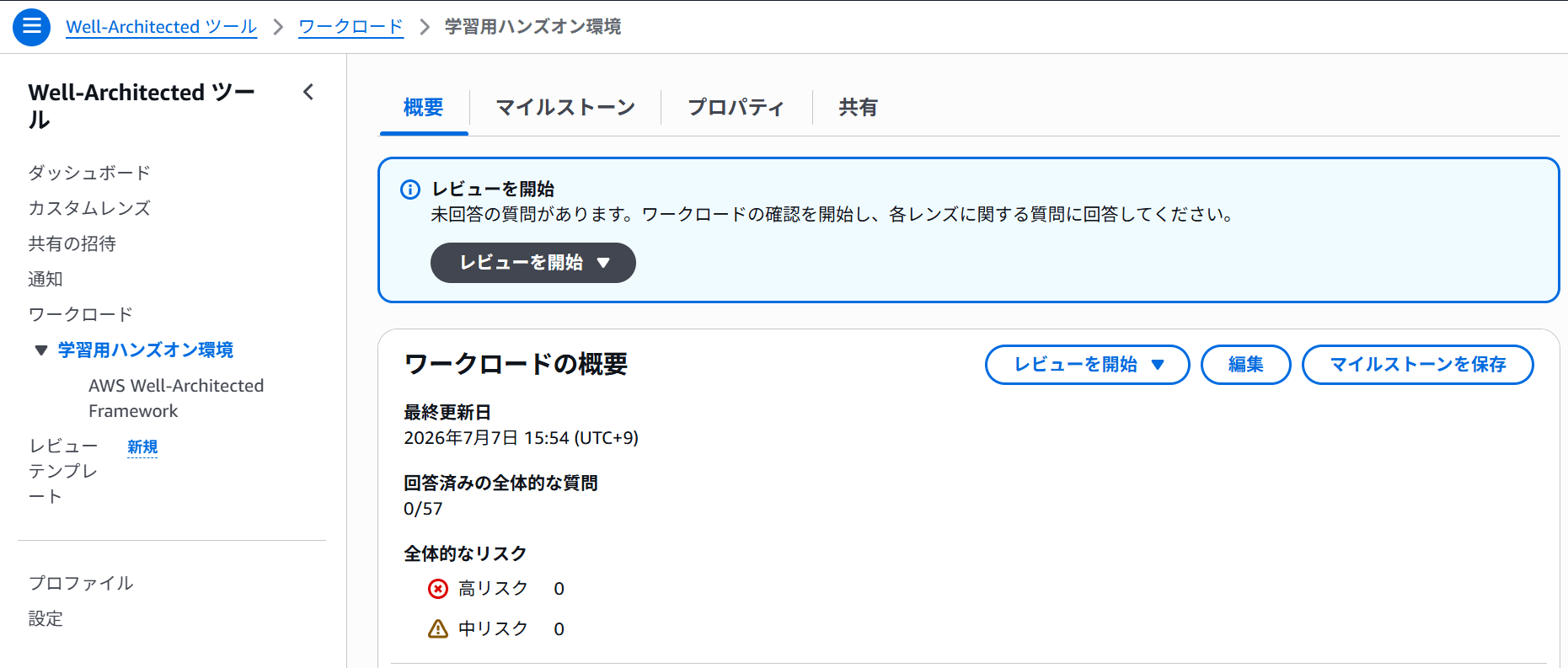The height and width of the screenshot is (668, 1568).
Task: Open the ワークロード breadcrumb link
Action: pos(351,27)
